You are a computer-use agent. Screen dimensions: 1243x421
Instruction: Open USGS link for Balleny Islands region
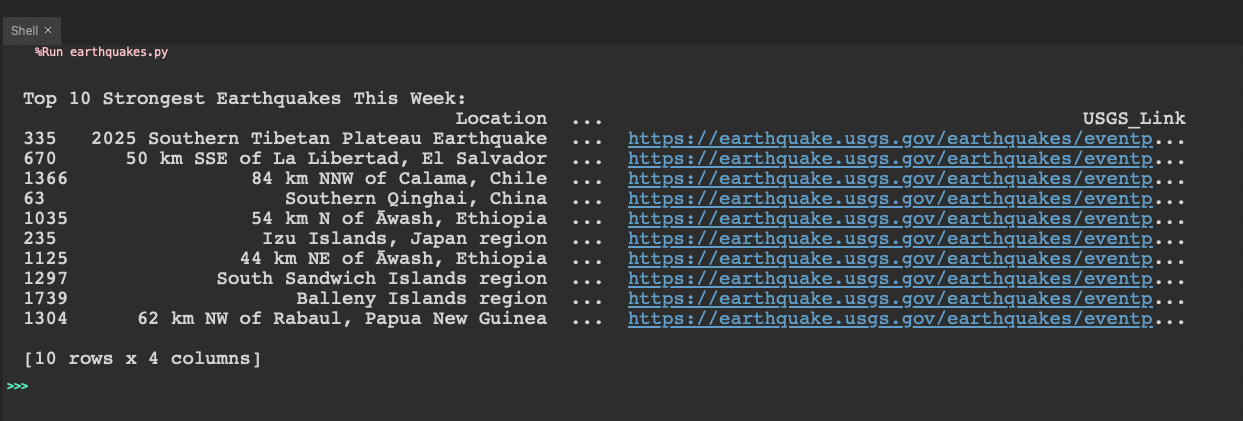click(890, 298)
